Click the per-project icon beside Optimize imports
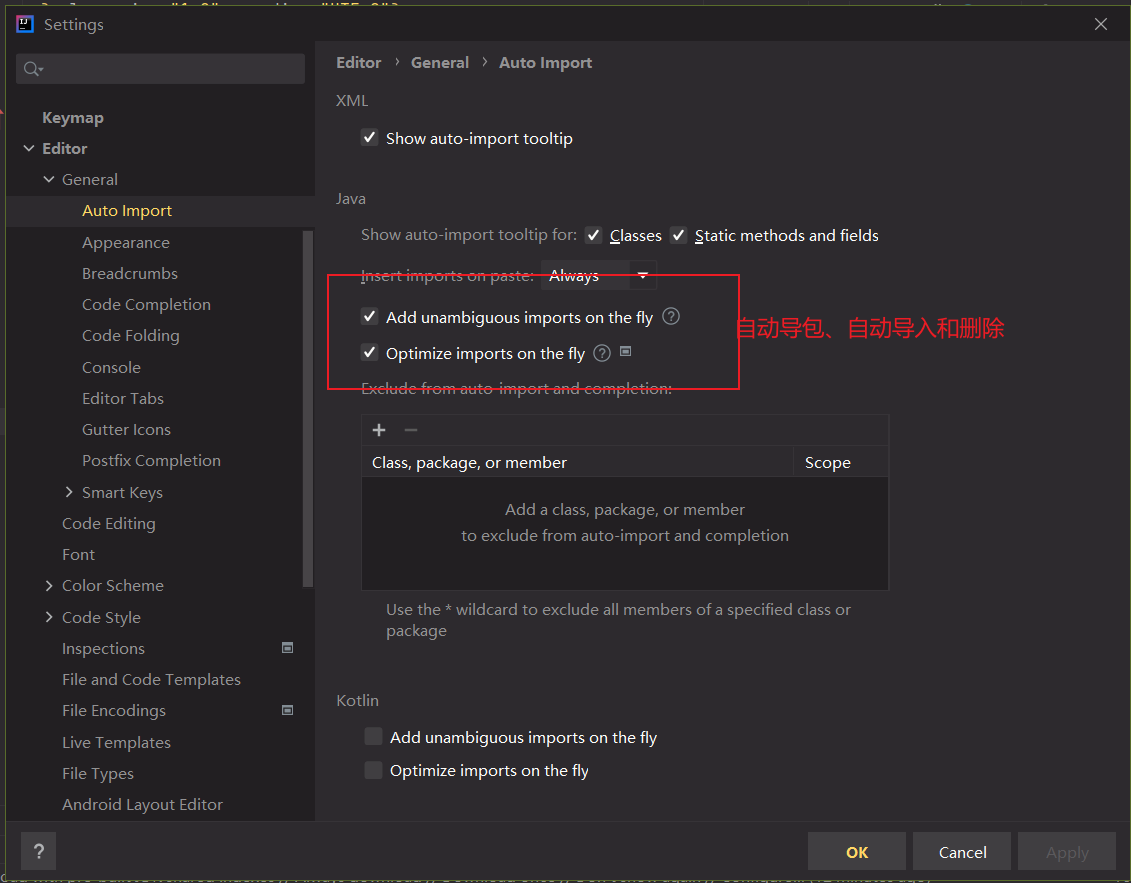 tap(625, 352)
